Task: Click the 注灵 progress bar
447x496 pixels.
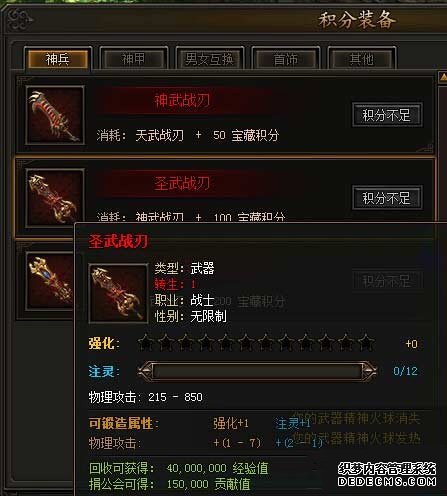Action: [x=257, y=371]
